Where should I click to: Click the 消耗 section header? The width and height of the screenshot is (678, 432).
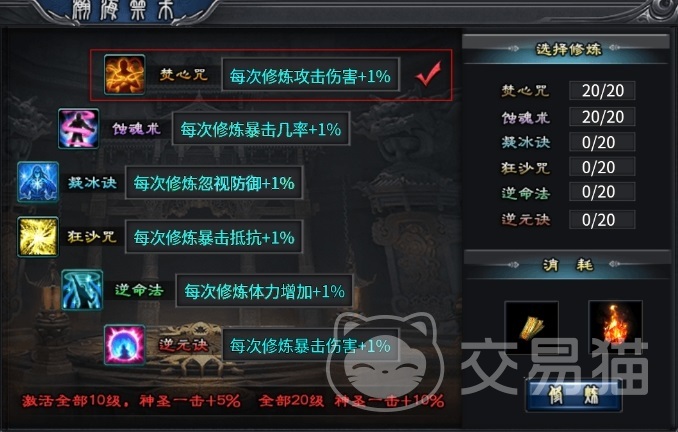tap(567, 264)
